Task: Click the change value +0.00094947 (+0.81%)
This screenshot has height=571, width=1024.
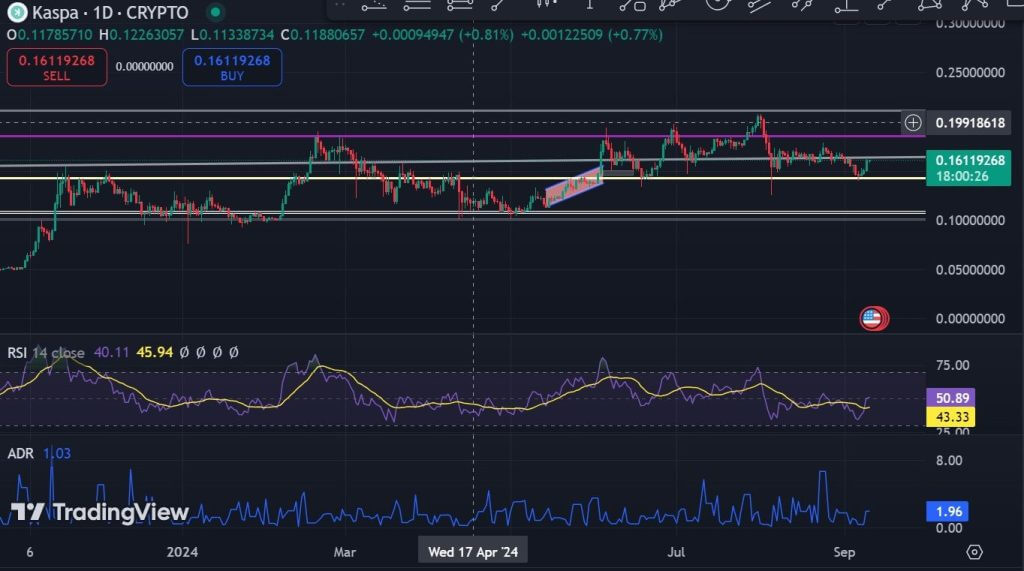Action: [443, 35]
